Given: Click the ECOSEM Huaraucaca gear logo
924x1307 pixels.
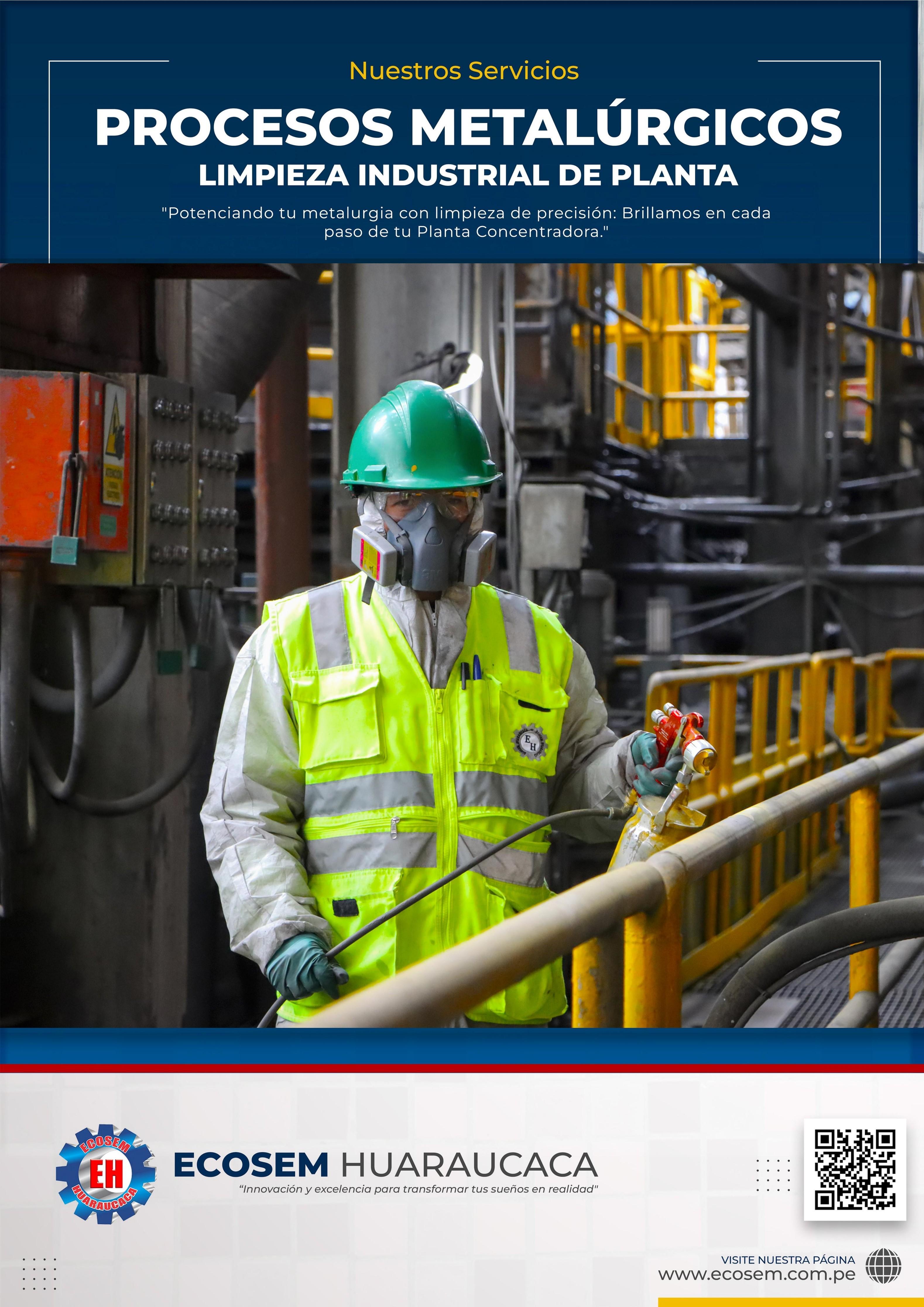Looking at the screenshot, I should [x=106, y=1173].
